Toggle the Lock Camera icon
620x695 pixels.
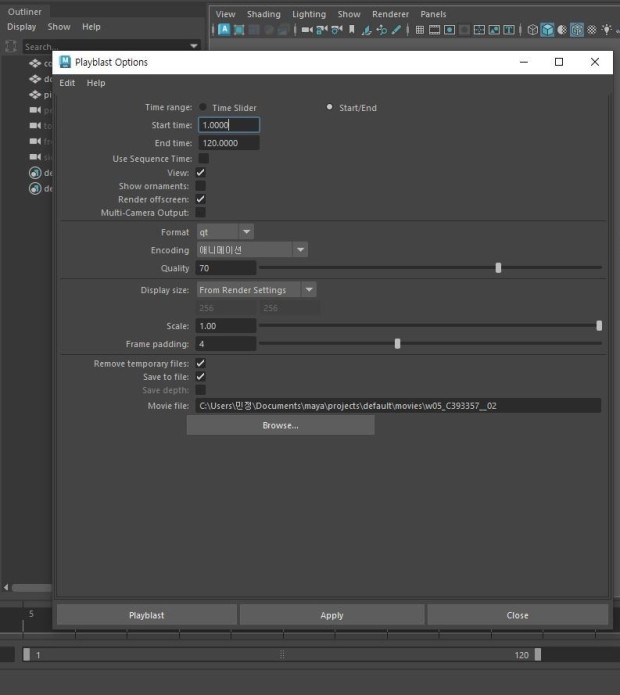[x=322, y=30]
